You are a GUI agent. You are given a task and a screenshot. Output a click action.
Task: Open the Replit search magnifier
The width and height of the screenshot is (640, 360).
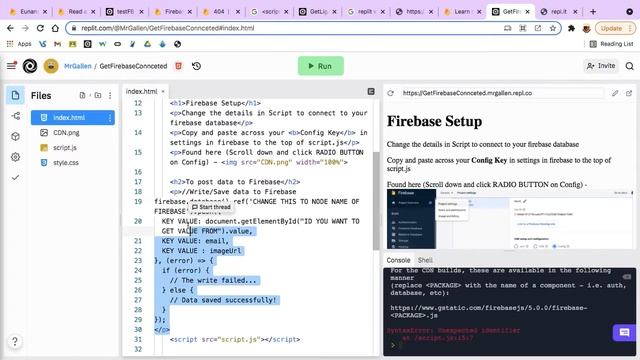coord(629,66)
